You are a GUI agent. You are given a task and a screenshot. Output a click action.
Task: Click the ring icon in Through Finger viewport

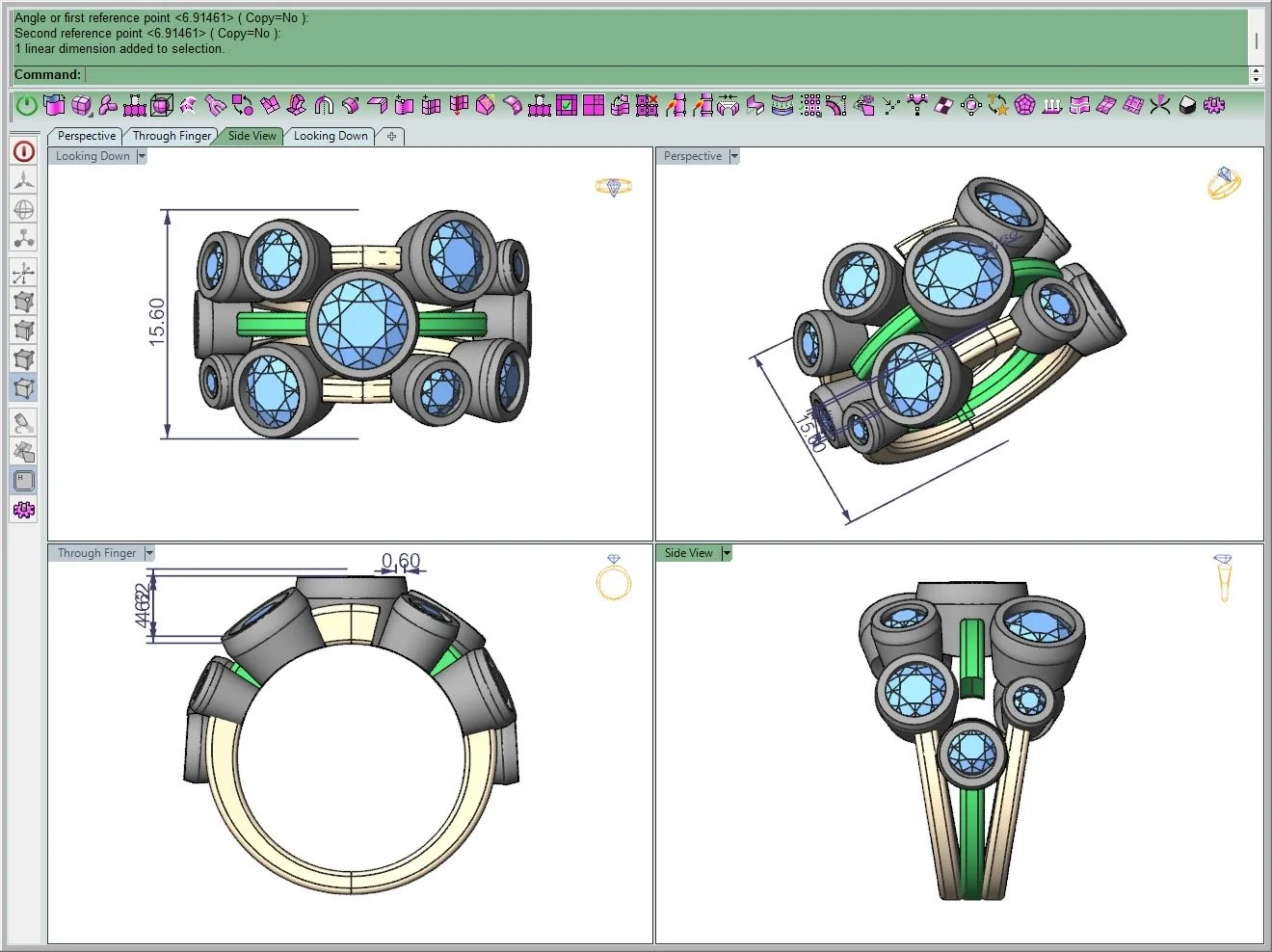(614, 577)
